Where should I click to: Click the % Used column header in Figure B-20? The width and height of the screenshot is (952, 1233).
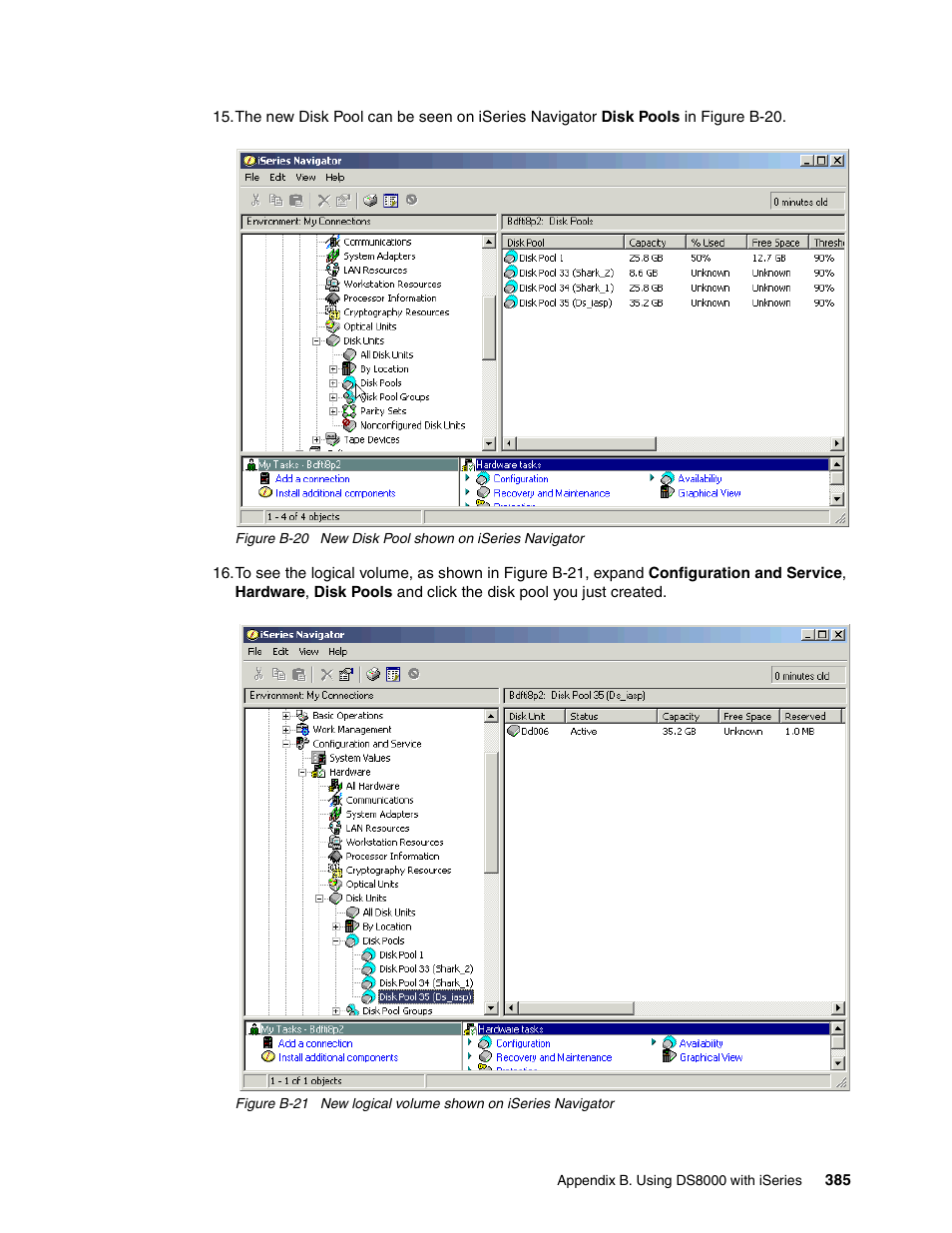(715, 243)
